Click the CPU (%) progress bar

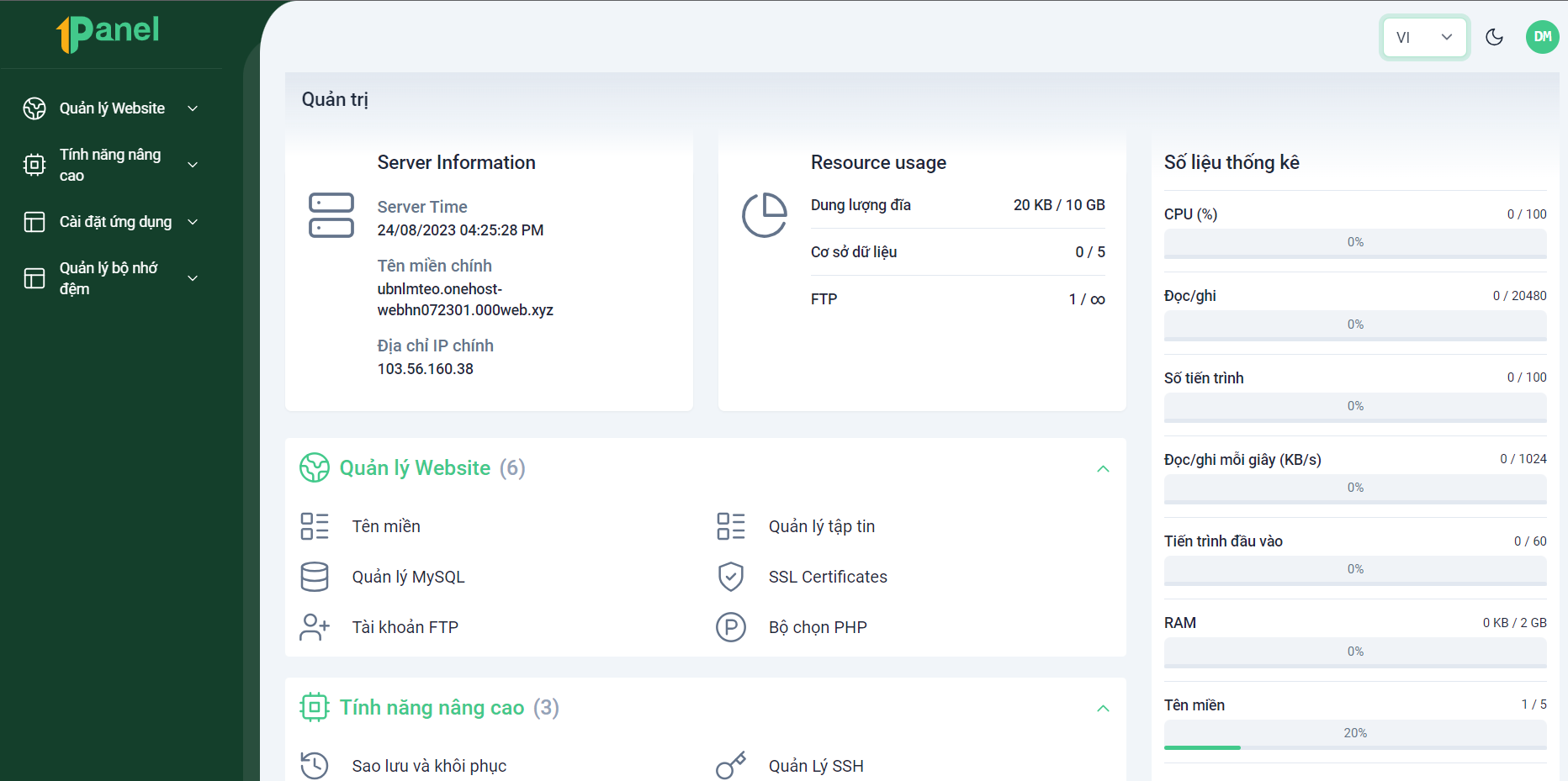tap(1355, 244)
